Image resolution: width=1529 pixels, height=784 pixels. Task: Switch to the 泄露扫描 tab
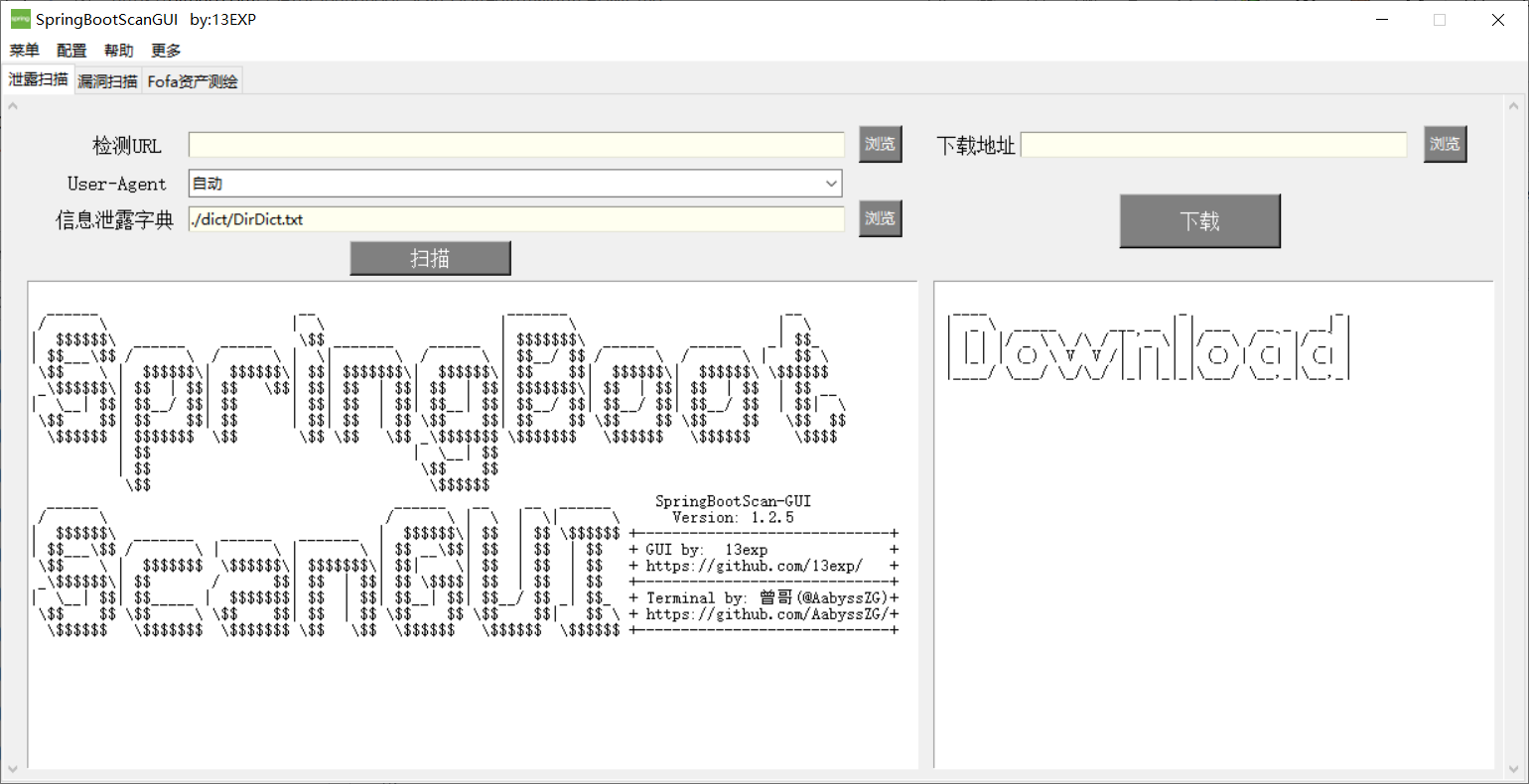click(x=38, y=79)
